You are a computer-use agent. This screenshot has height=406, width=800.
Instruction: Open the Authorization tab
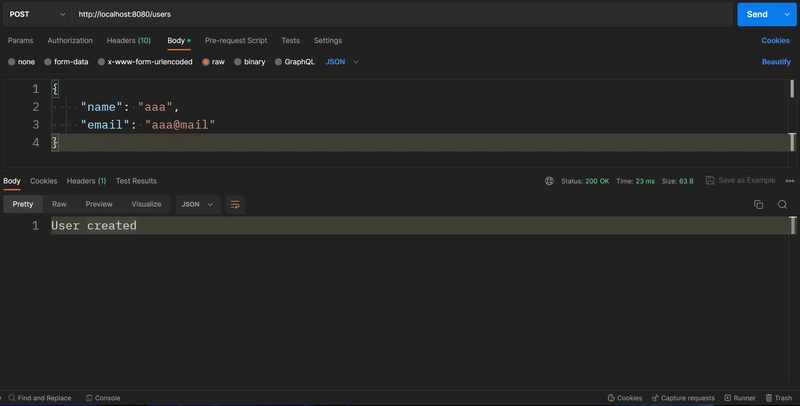pyautogui.click(x=70, y=40)
